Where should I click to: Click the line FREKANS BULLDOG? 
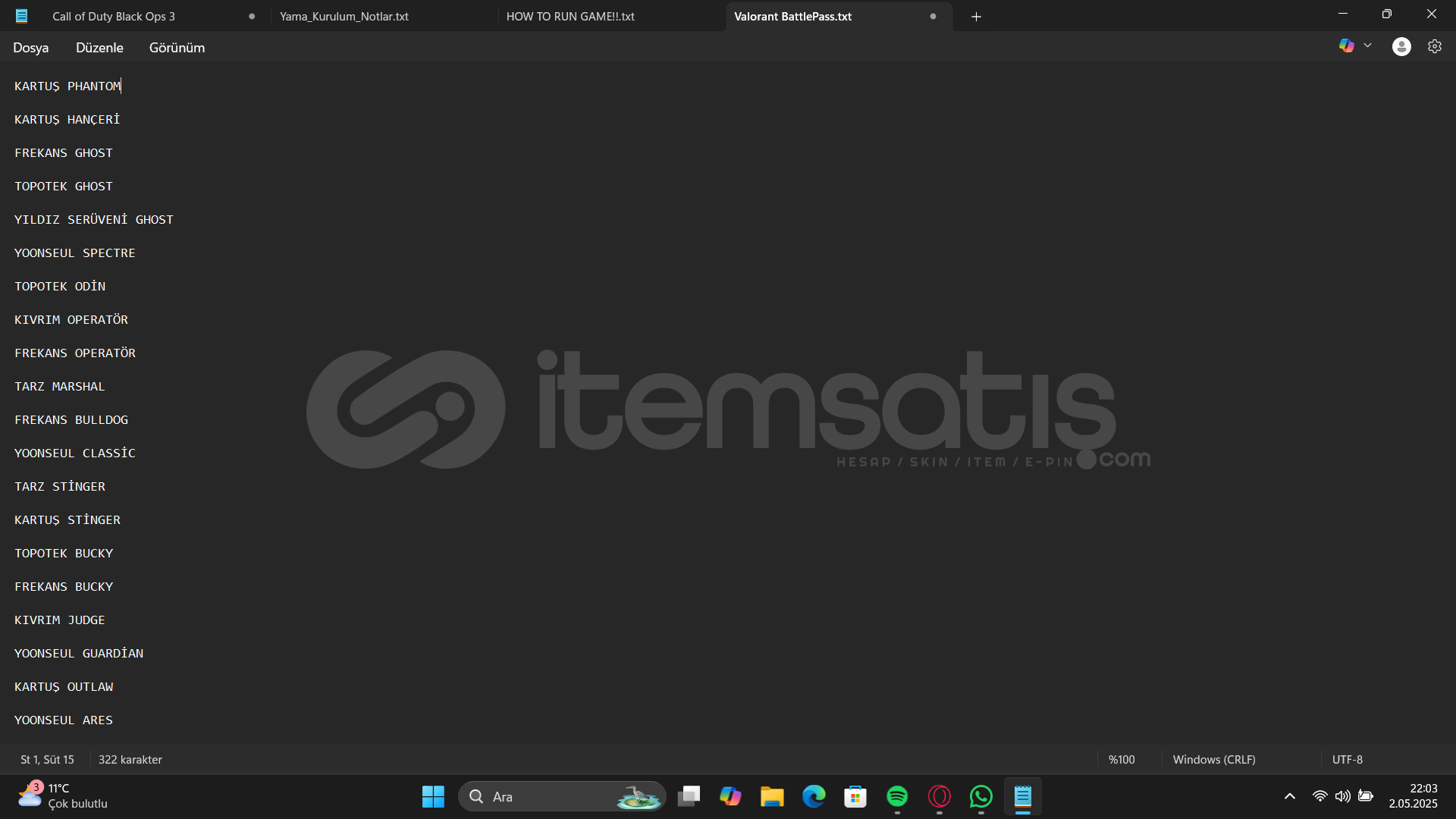point(71,420)
